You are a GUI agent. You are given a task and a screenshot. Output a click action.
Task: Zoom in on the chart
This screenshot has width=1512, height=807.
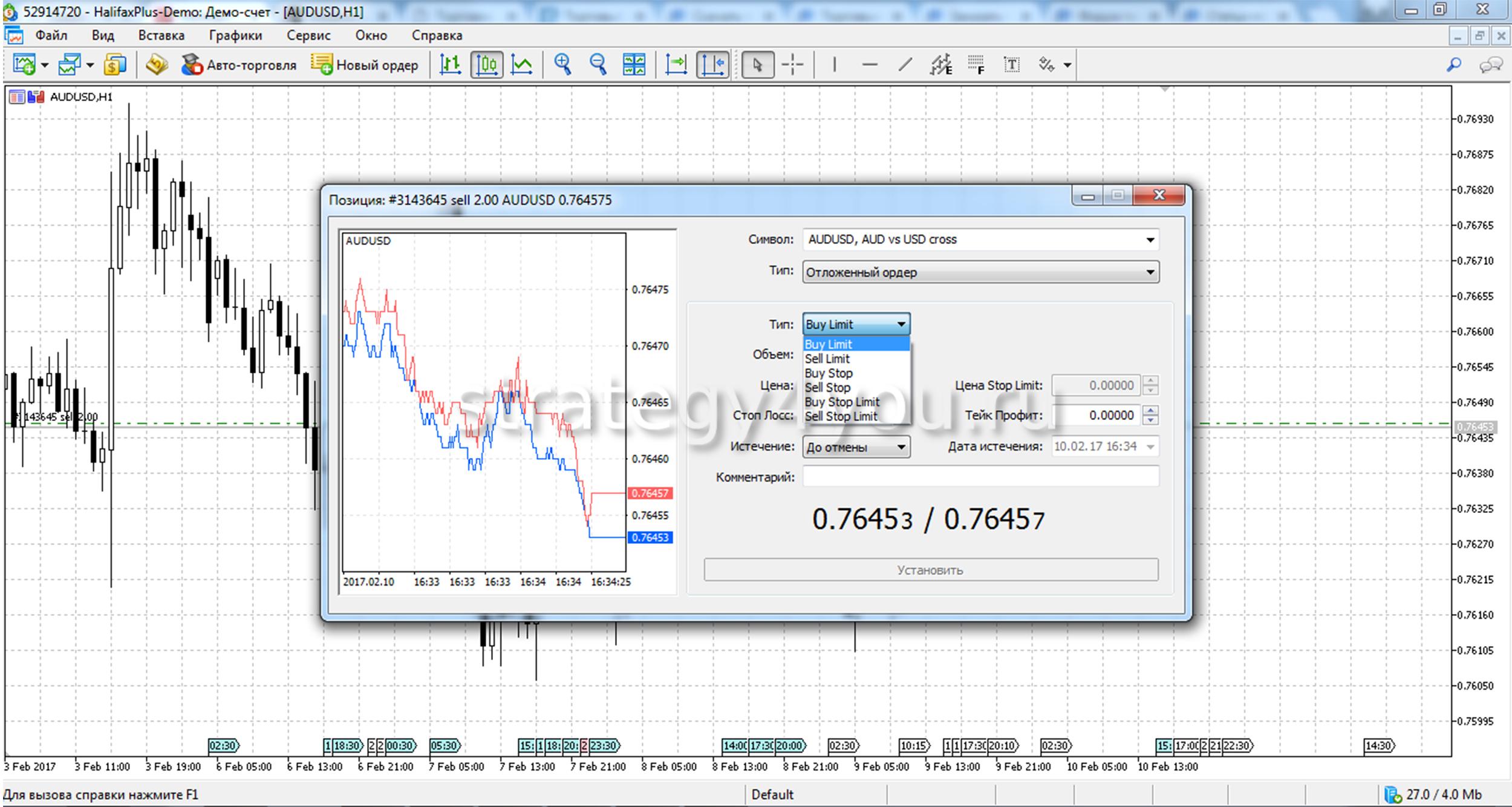(x=562, y=65)
